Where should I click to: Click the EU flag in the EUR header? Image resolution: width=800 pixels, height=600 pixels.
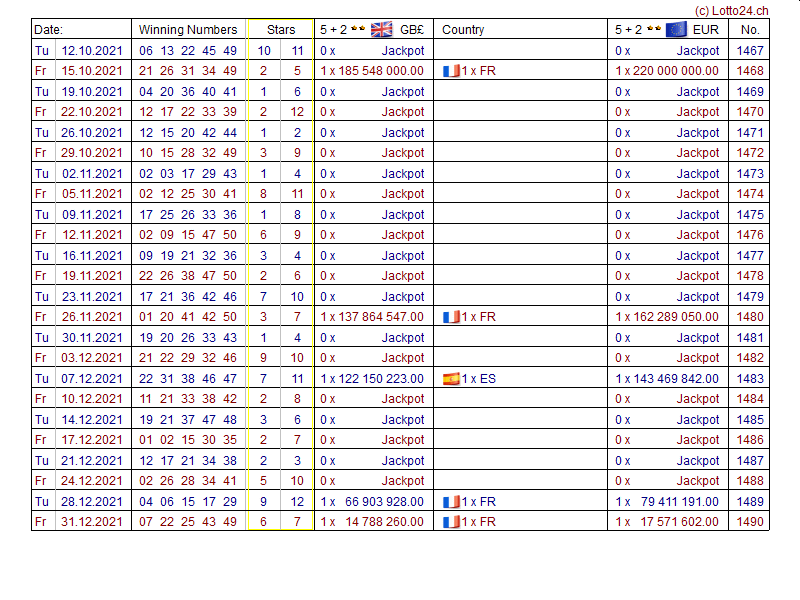(x=676, y=29)
